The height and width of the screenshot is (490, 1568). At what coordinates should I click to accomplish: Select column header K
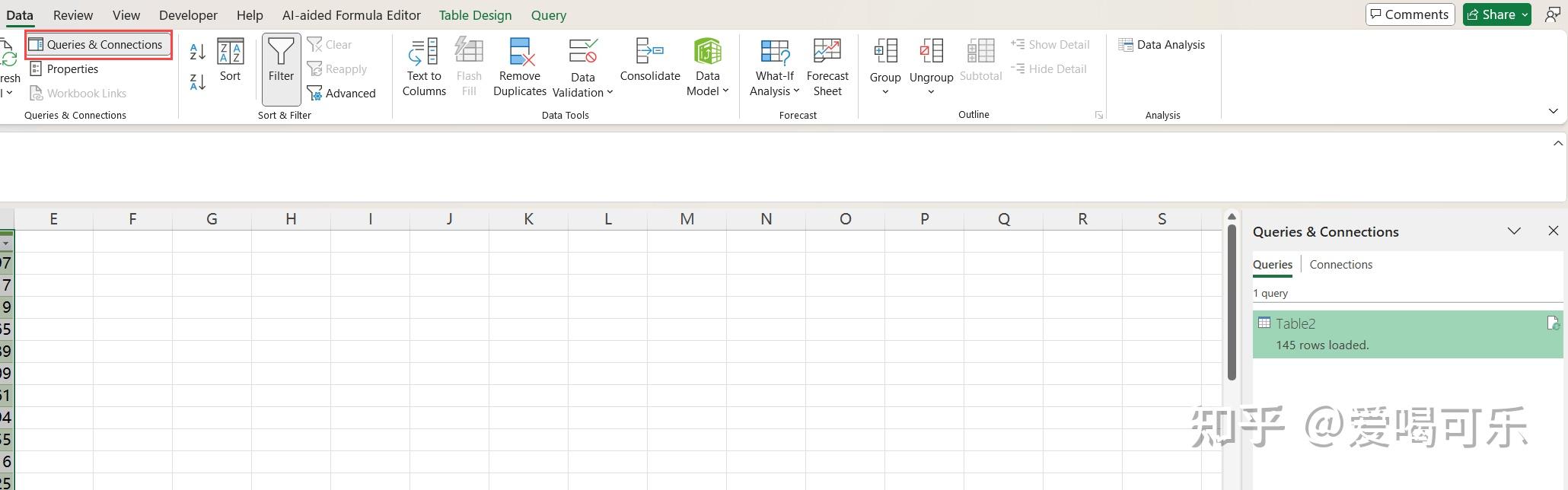pyautogui.click(x=528, y=219)
